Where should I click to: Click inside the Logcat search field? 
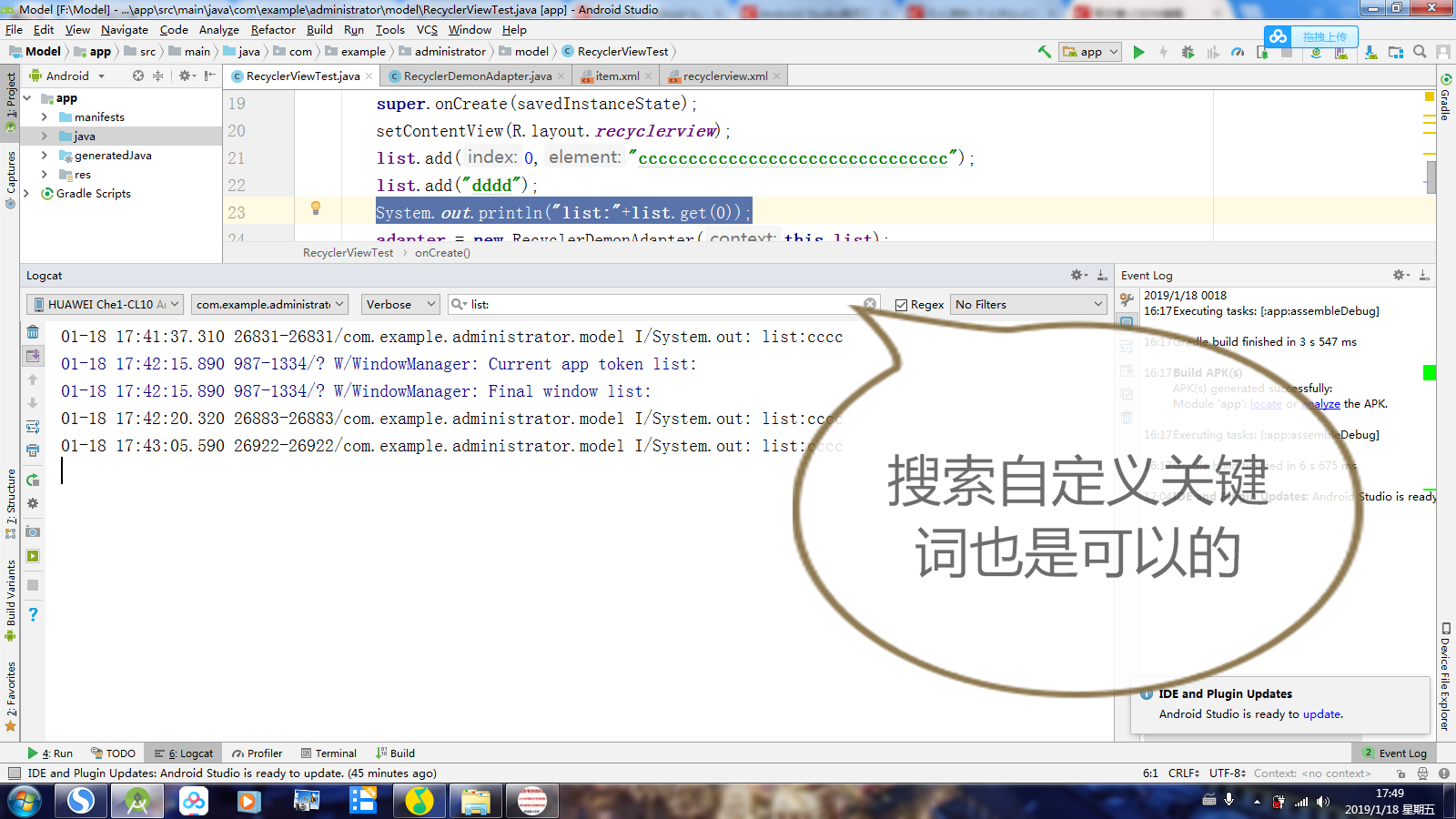tap(637, 304)
